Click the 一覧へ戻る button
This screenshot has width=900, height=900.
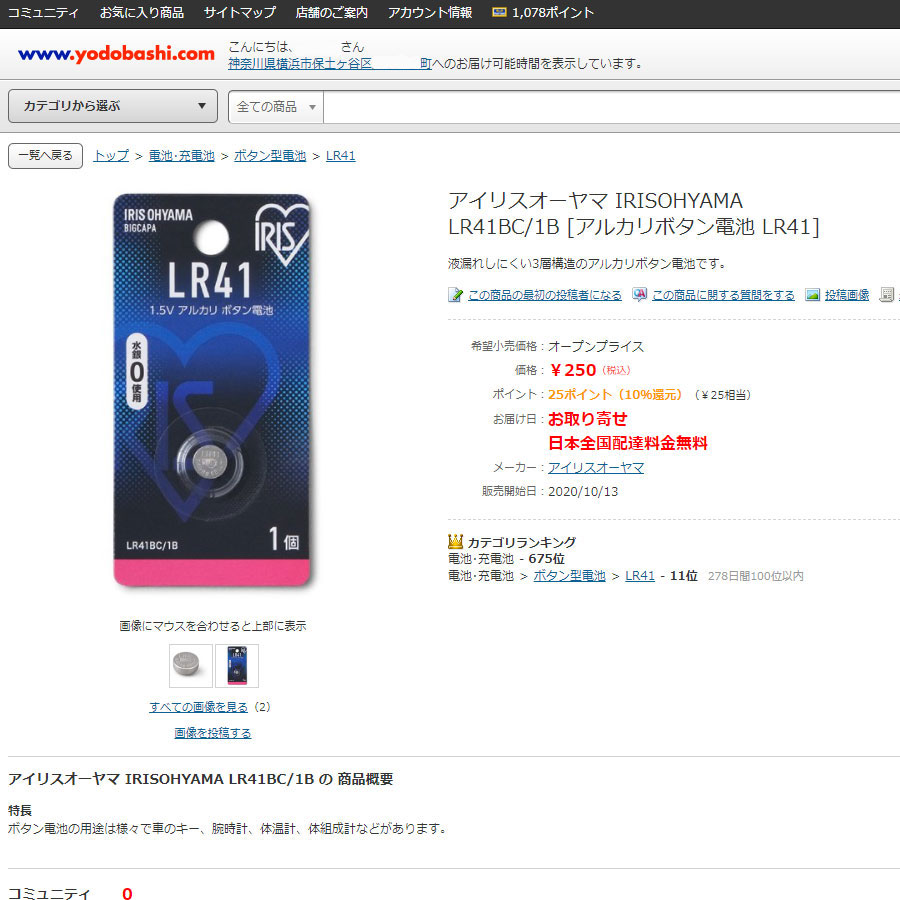[45, 156]
